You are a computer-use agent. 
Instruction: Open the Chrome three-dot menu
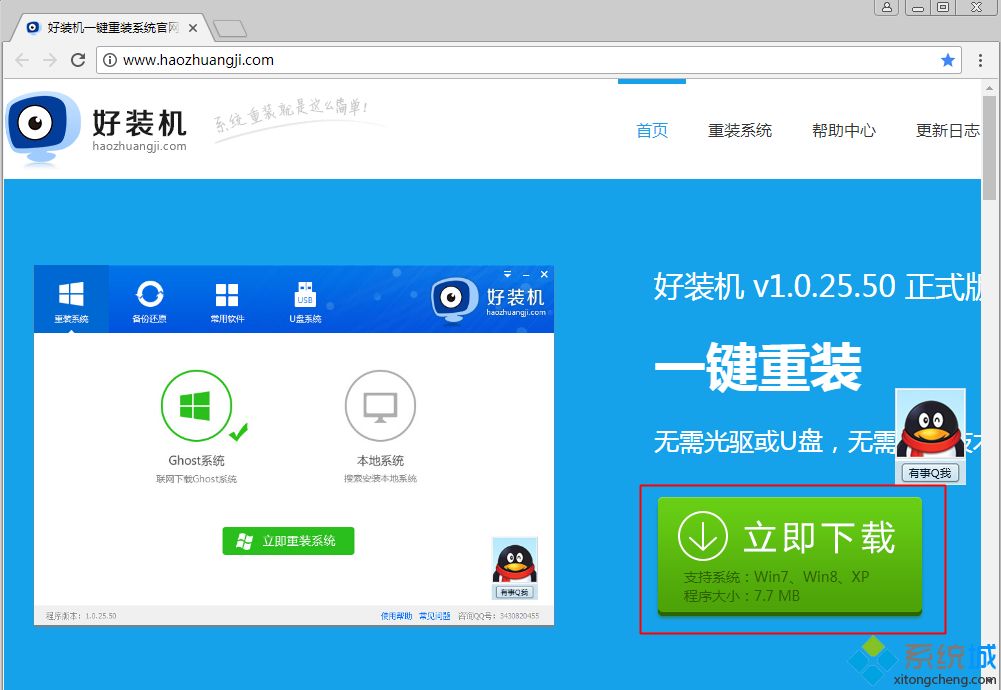(x=980, y=60)
